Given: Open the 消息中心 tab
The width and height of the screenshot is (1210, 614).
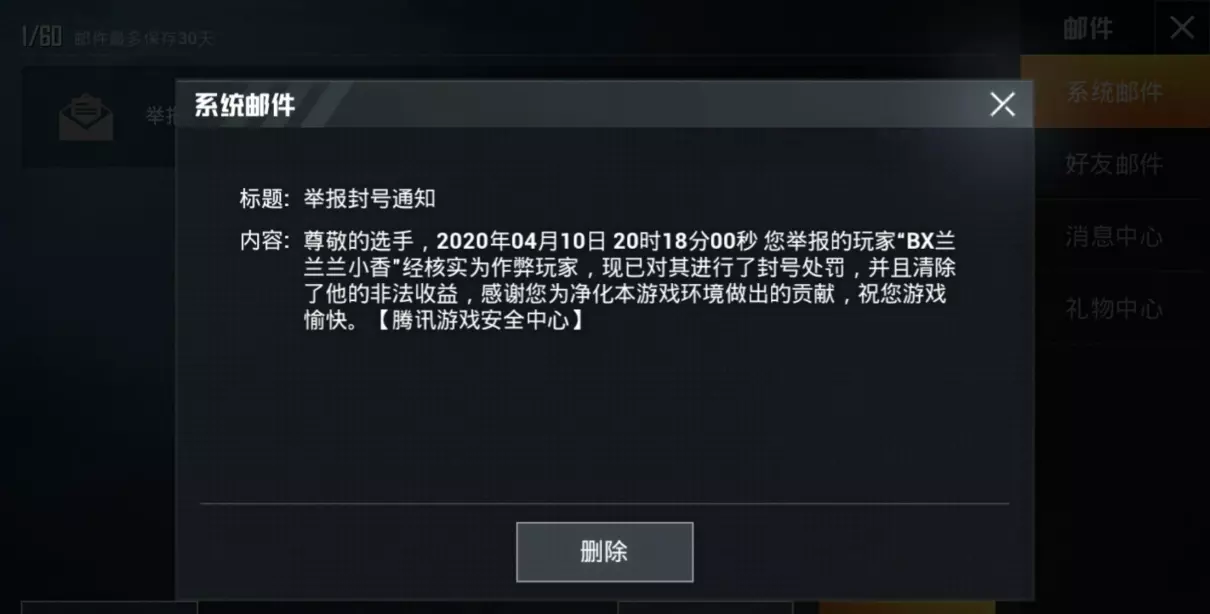Looking at the screenshot, I should 1114,237.
